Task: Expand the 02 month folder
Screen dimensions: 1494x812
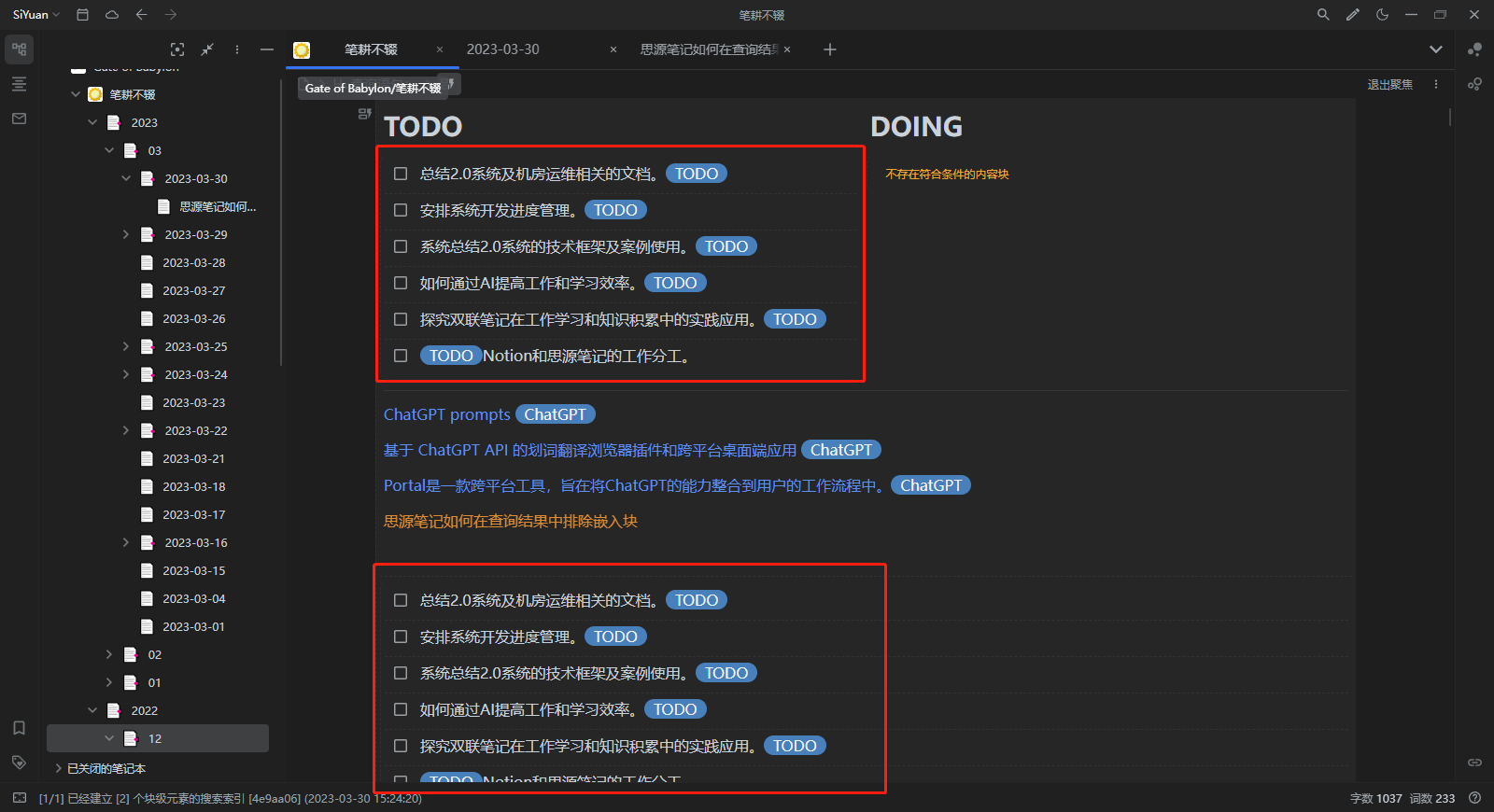Action: (x=109, y=654)
